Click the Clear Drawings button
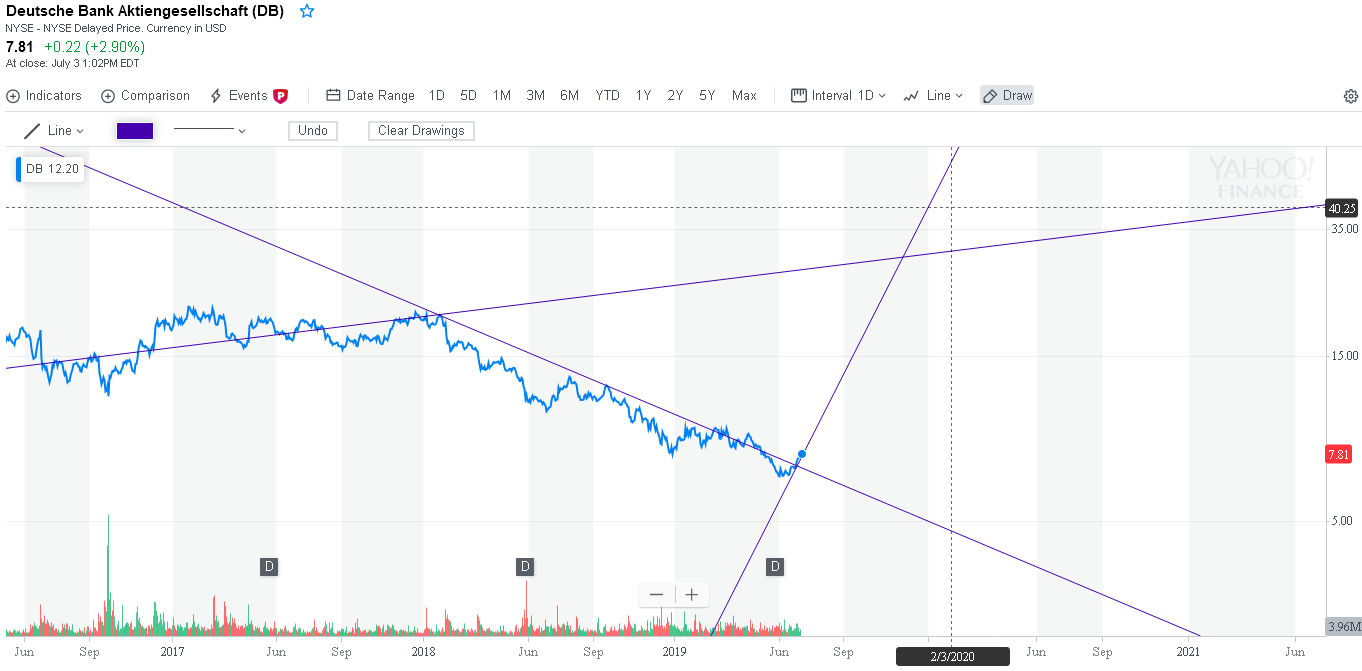The width and height of the screenshot is (1362, 671). coord(420,130)
